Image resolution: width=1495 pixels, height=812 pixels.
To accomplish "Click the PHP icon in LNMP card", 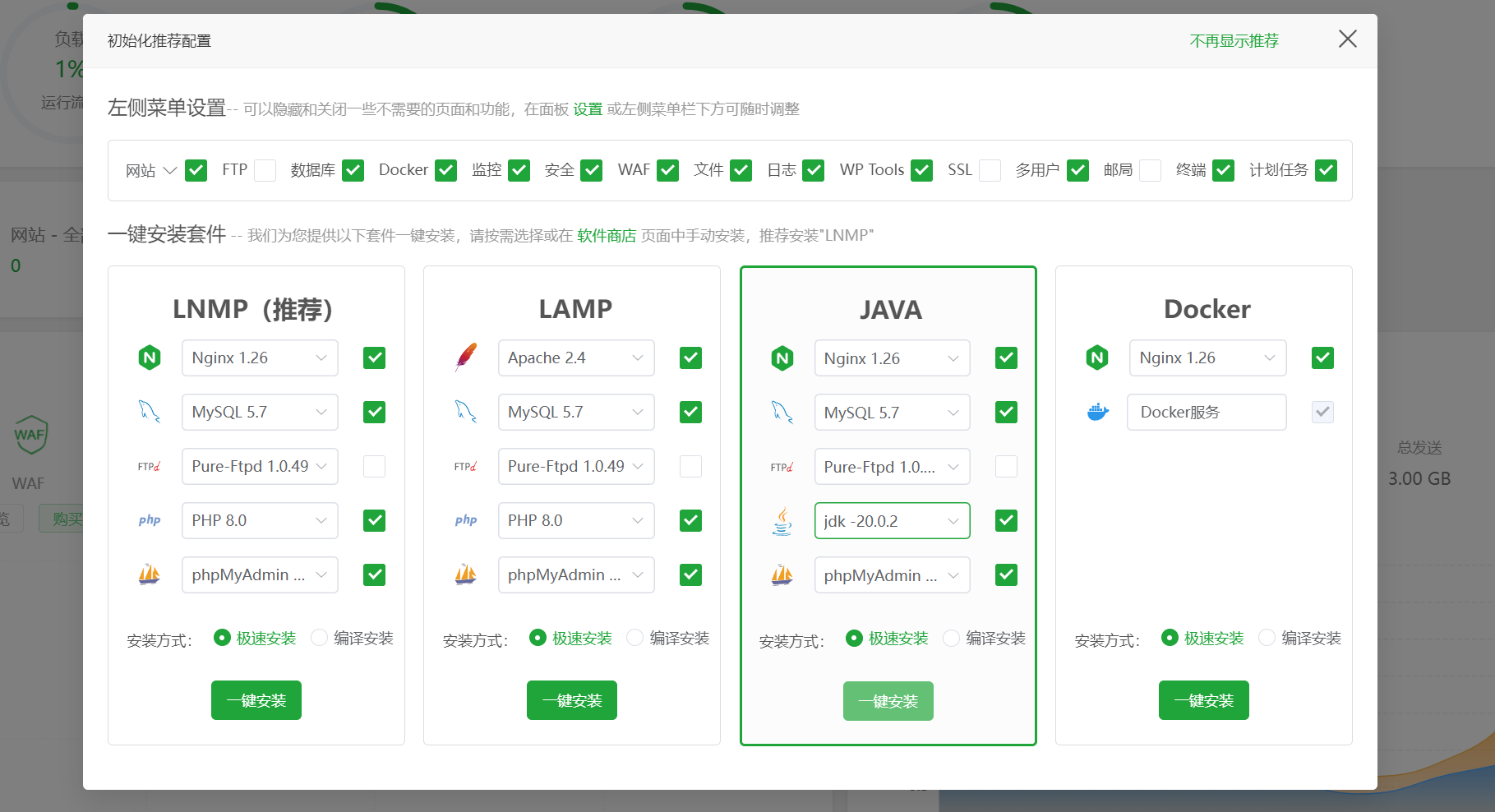I will [150, 520].
